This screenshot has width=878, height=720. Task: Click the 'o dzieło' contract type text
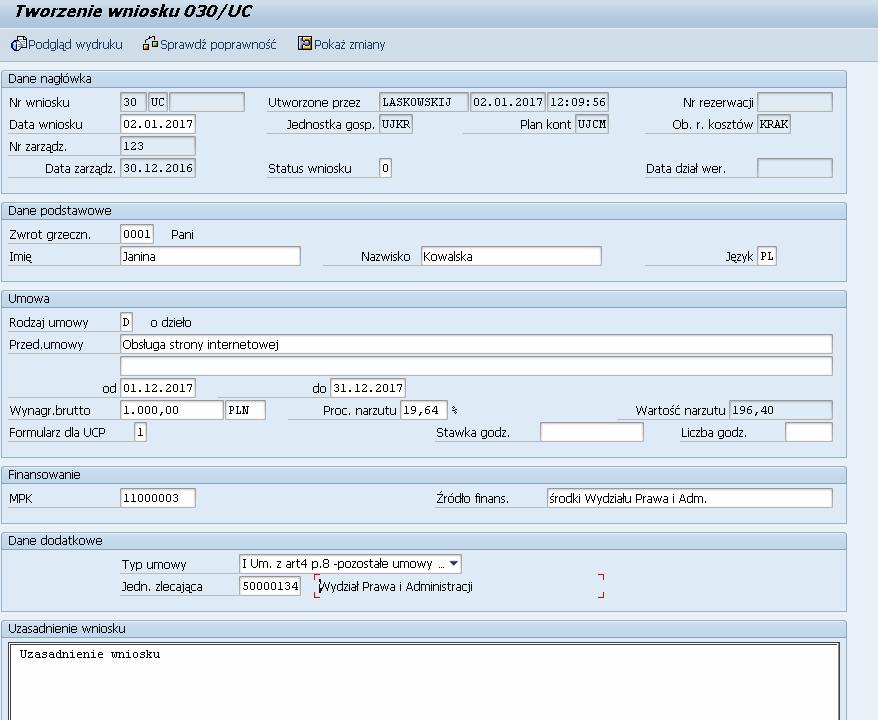tap(171, 322)
